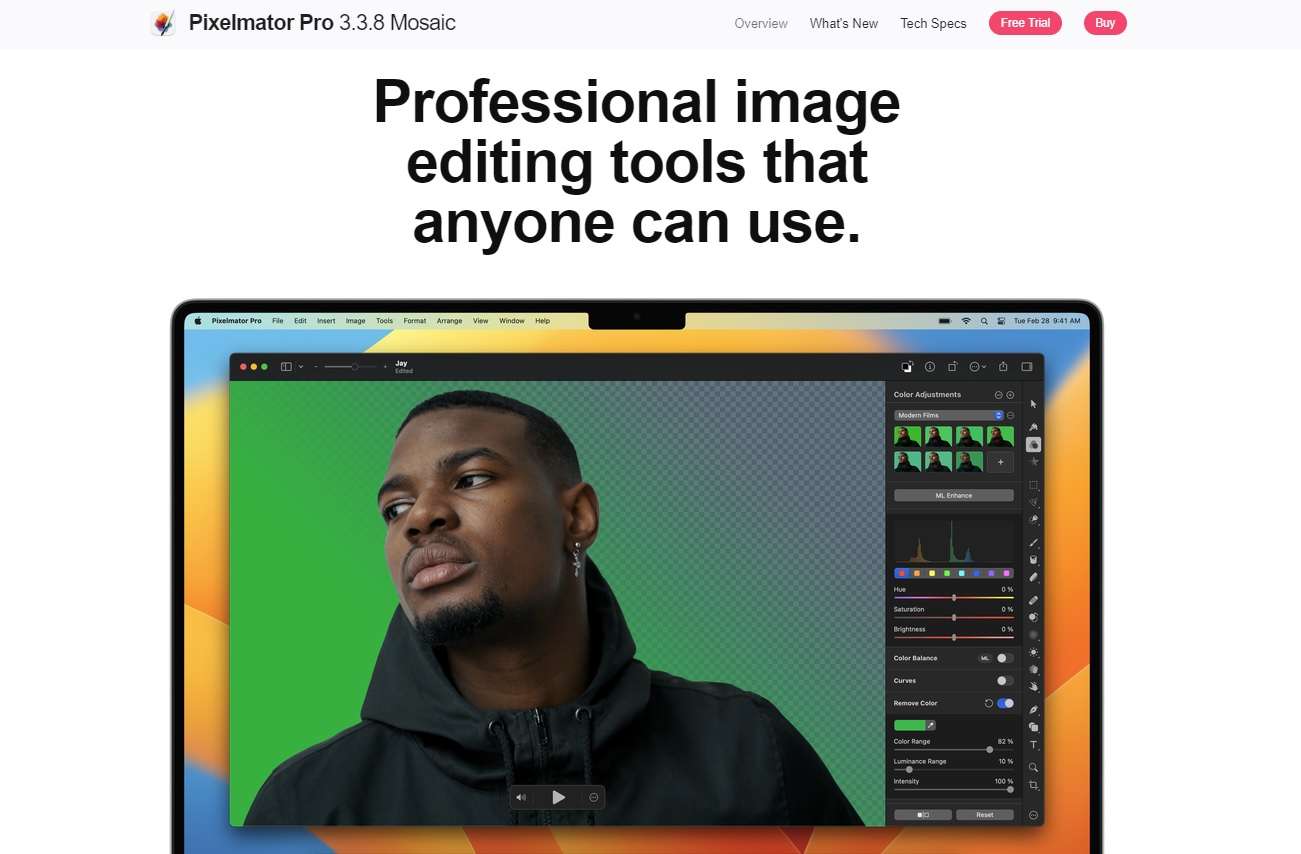
Task: Click the Lighten sun tool
Action: pos(1033,652)
